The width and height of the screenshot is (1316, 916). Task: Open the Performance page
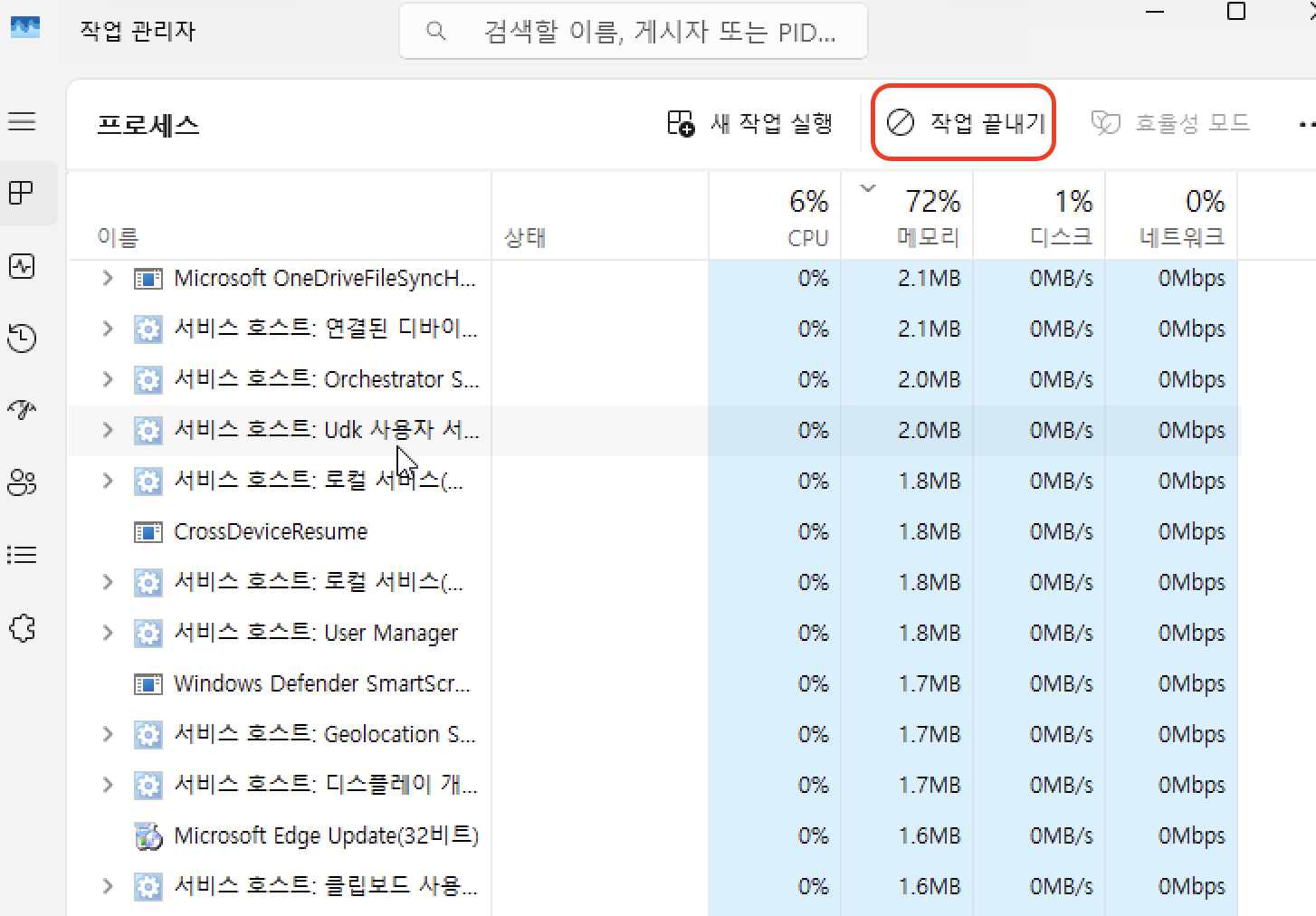(22, 266)
